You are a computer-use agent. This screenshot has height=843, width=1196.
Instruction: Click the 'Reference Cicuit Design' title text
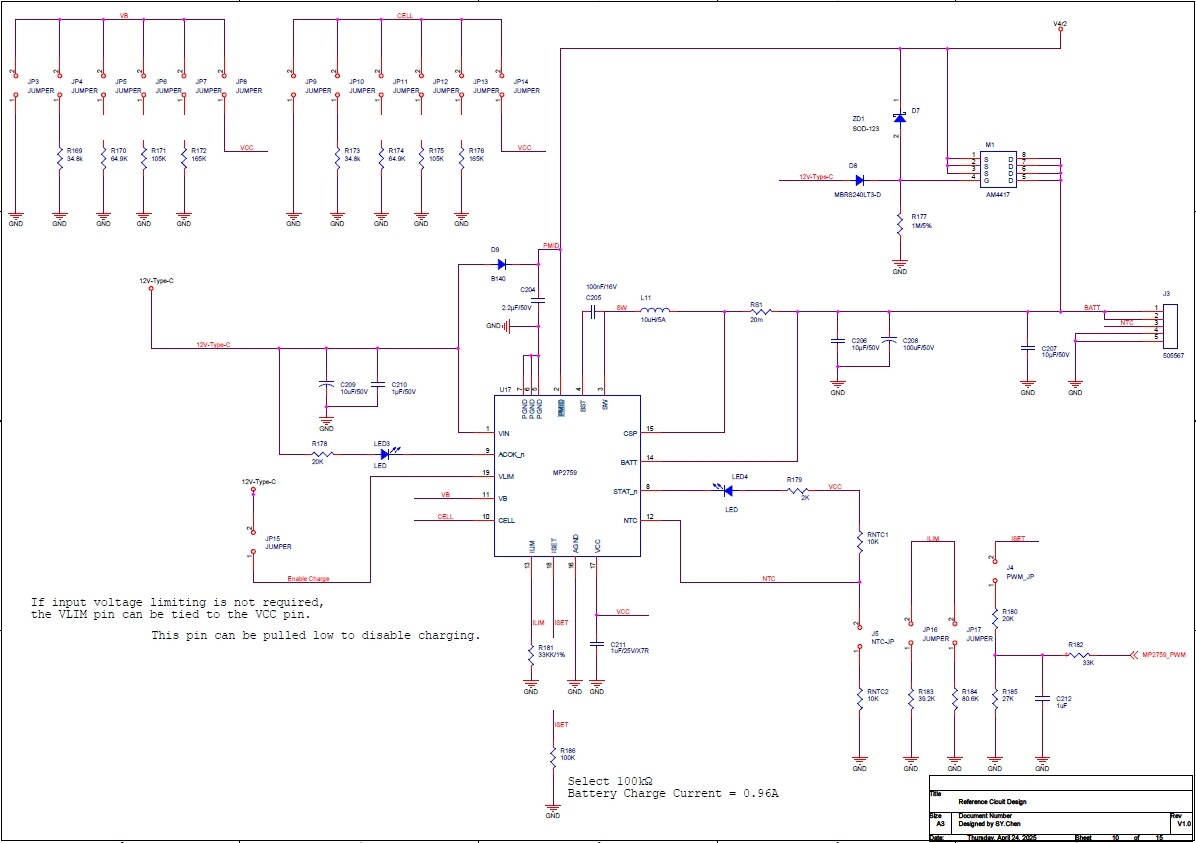click(992, 801)
